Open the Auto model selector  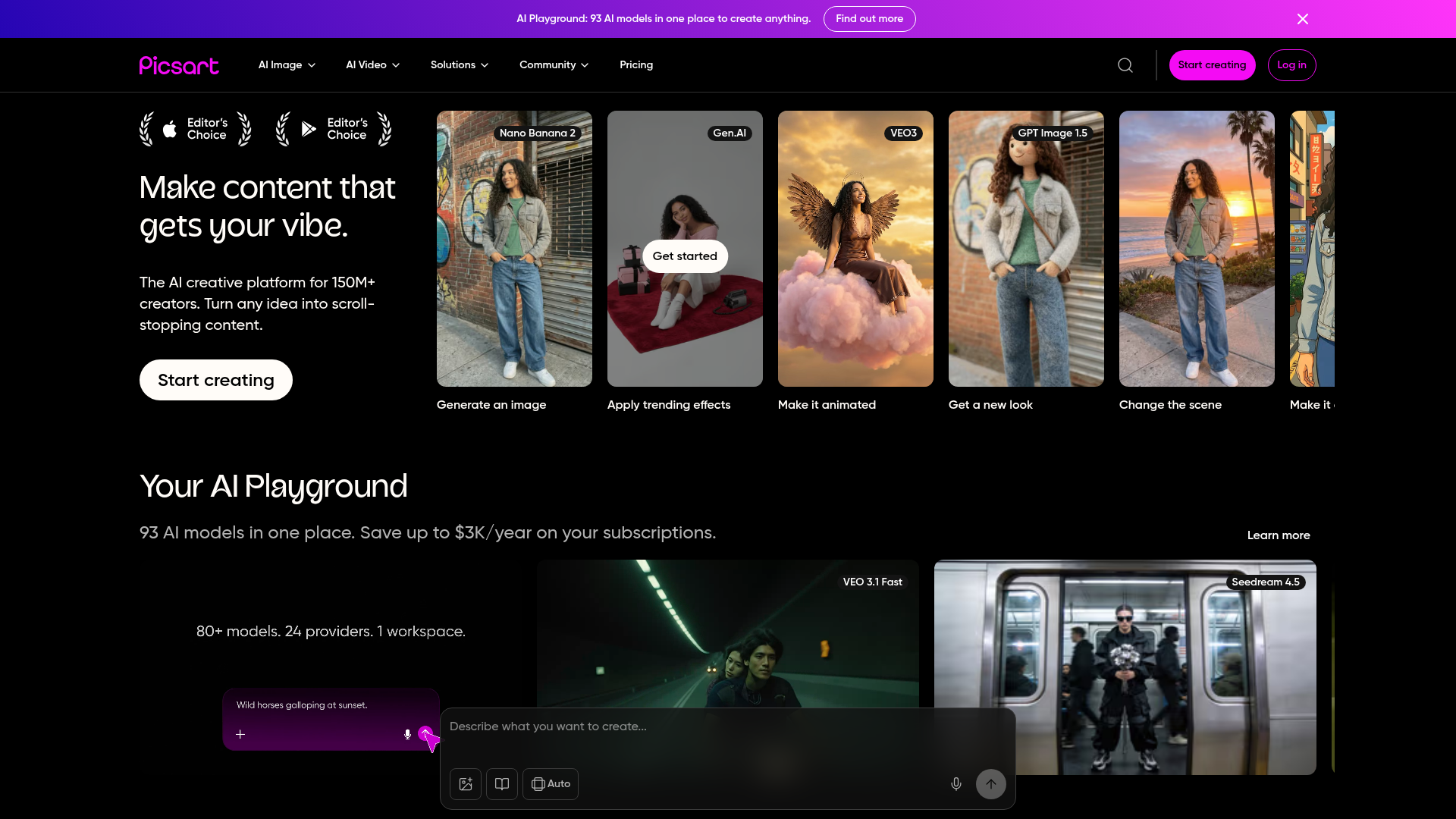[551, 784]
